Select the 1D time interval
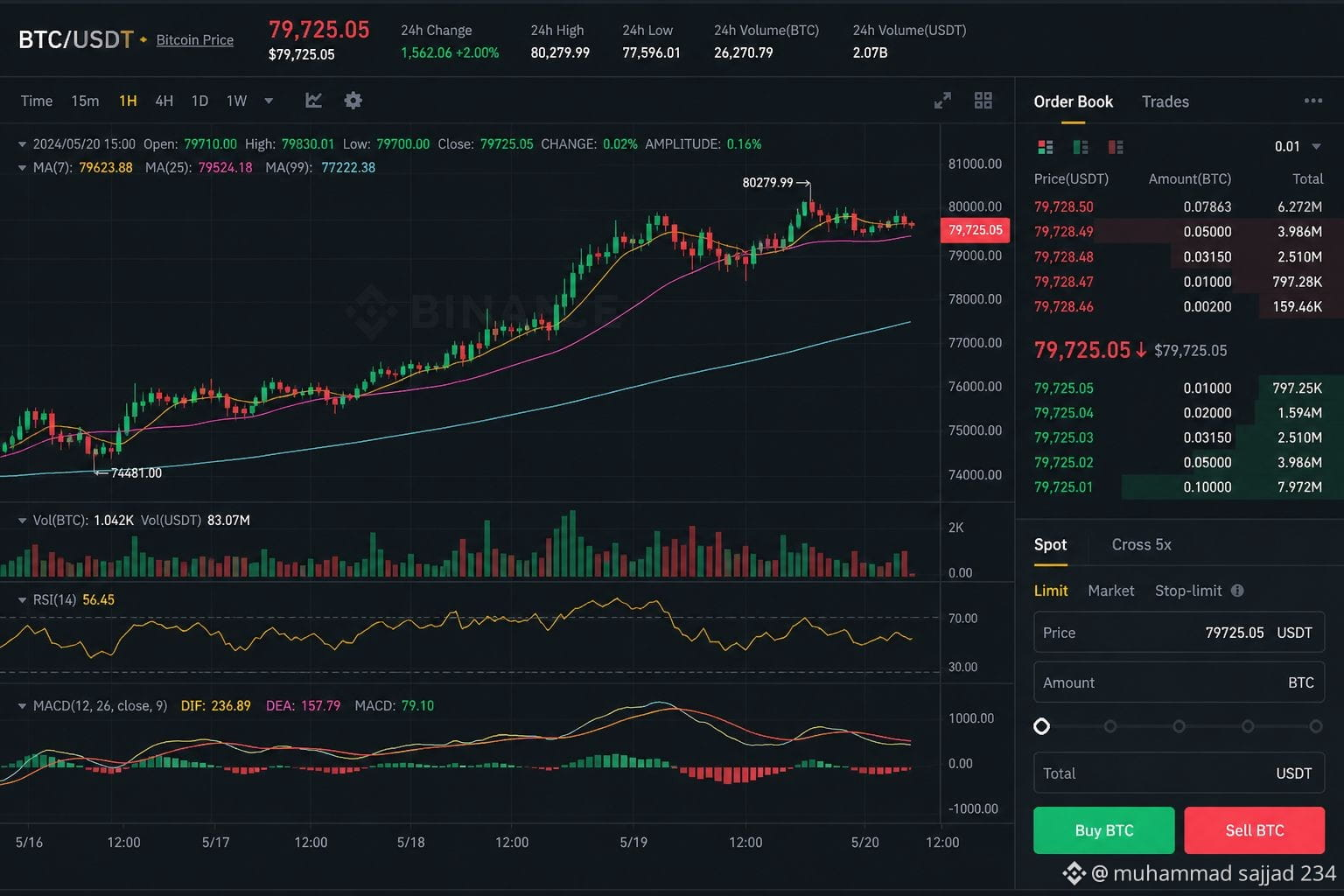 tap(199, 101)
